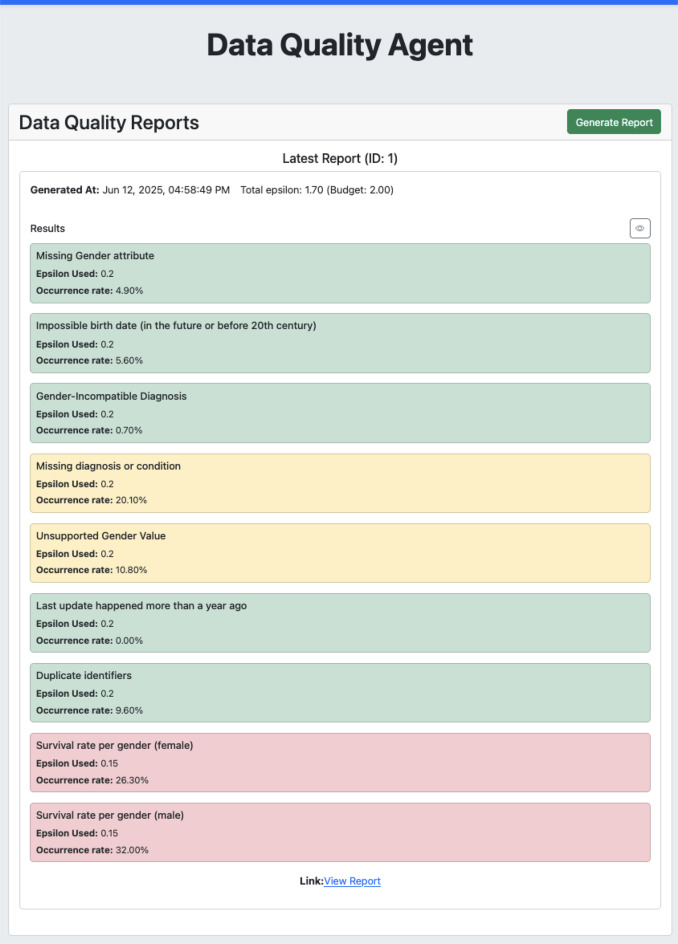Viewport: 678px width, 944px height.
Task: Select the Duplicate identifiers result card
Action: (340, 692)
